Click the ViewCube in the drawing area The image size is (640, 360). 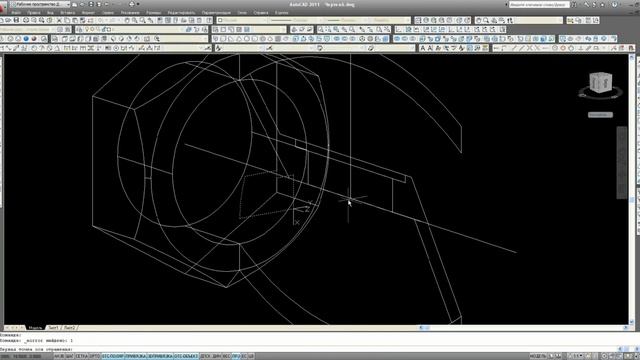600,83
